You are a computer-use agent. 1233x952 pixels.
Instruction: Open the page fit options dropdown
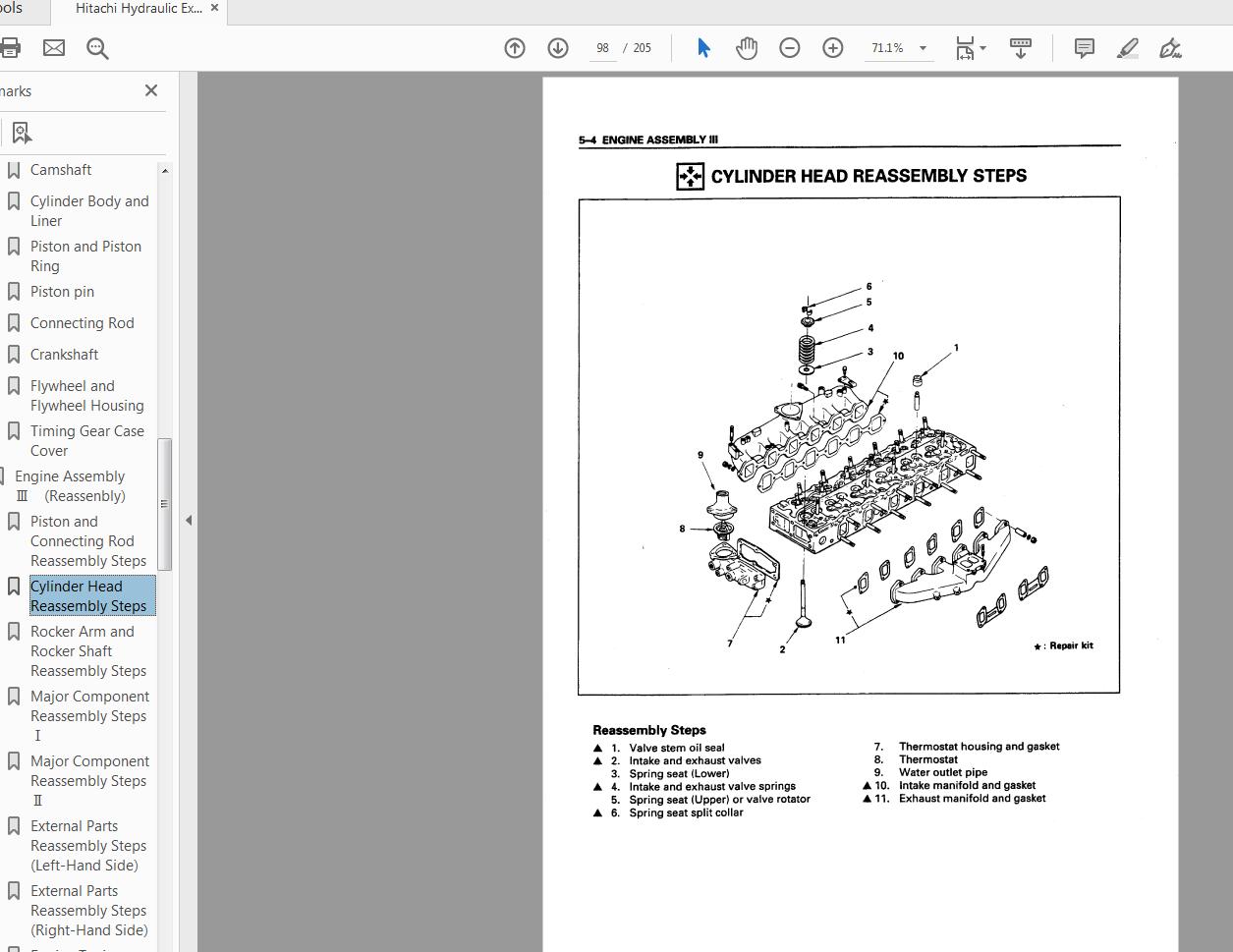[972, 48]
